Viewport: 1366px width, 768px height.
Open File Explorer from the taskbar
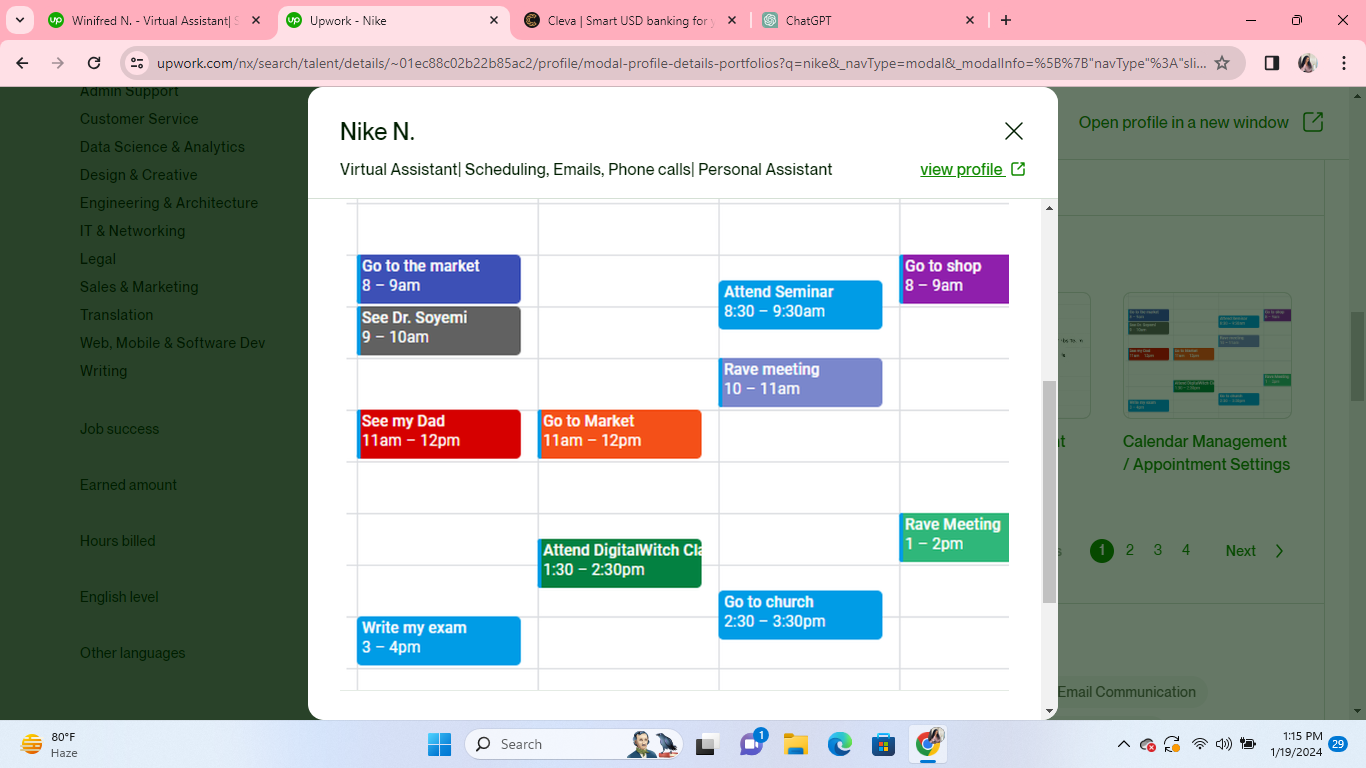(x=795, y=744)
